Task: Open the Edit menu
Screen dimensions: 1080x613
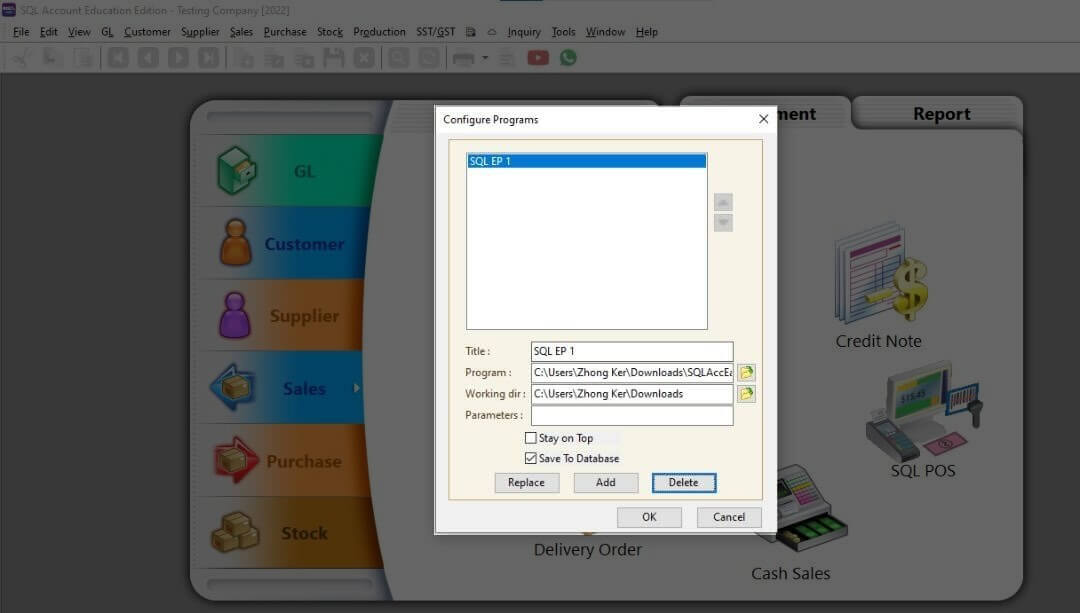Action: click(49, 32)
